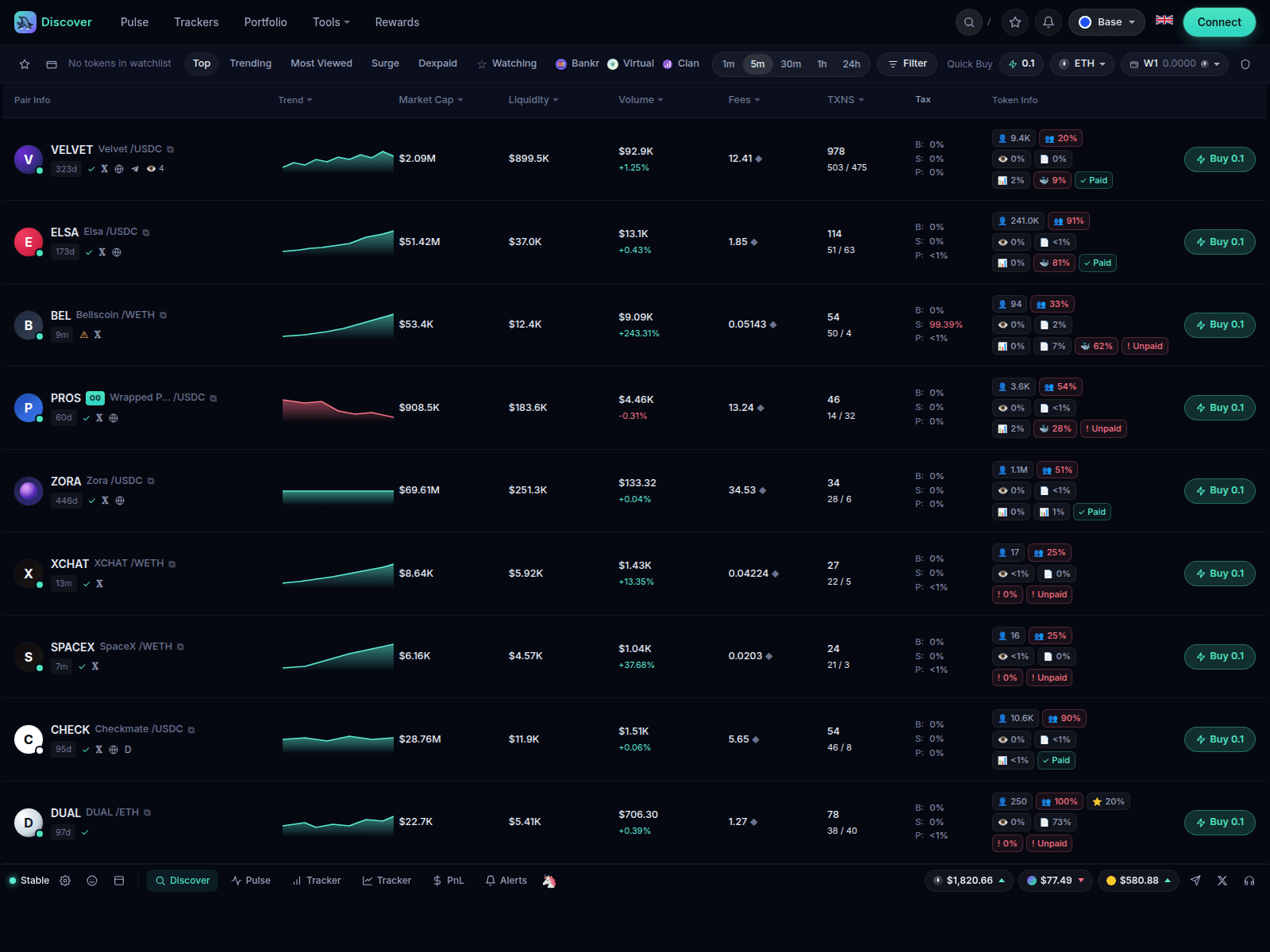The height and width of the screenshot is (952, 1270).
Task: Open settings gear in bottom bar
Action: click(x=65, y=881)
